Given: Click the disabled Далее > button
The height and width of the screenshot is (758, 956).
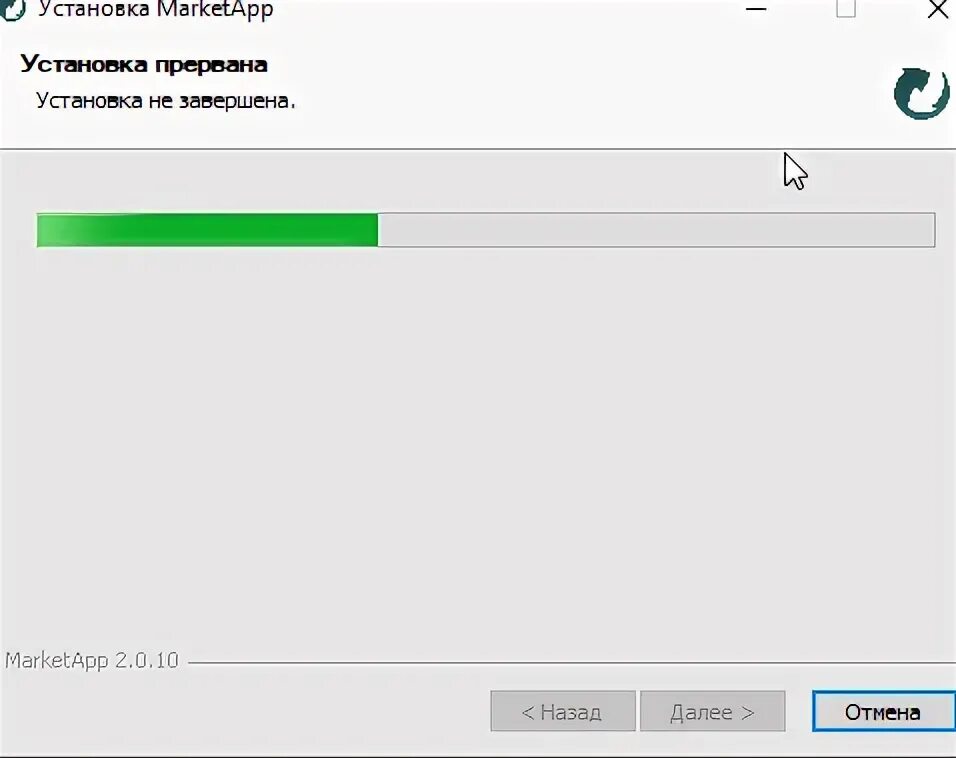Looking at the screenshot, I should [x=712, y=711].
